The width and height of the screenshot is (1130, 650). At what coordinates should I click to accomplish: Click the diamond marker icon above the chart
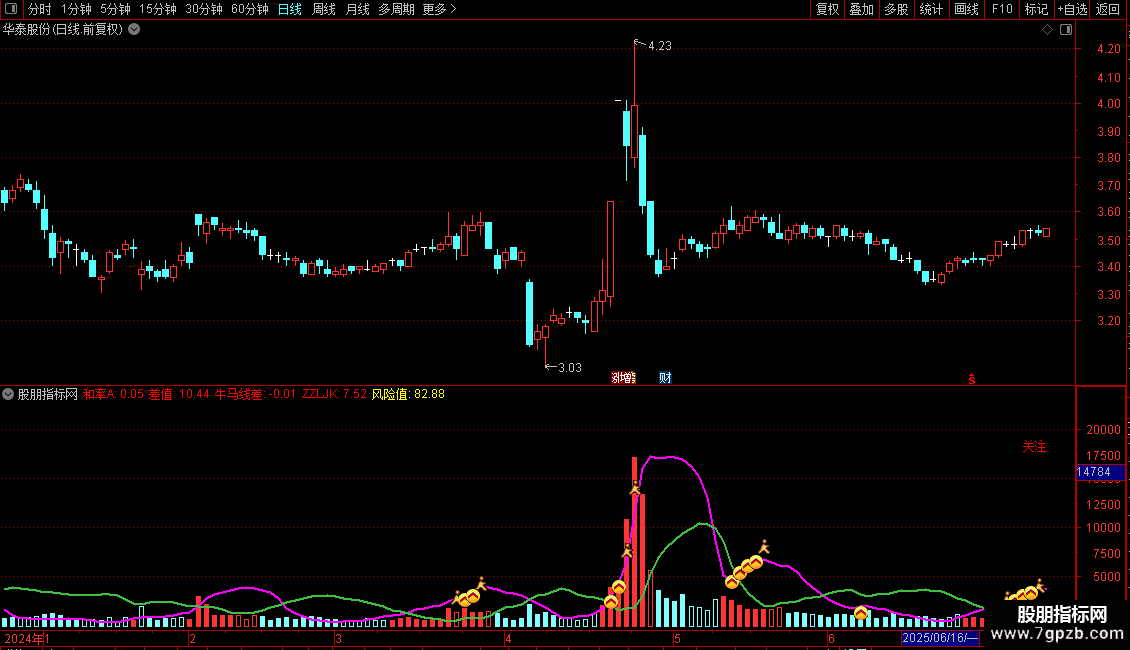(1047, 30)
